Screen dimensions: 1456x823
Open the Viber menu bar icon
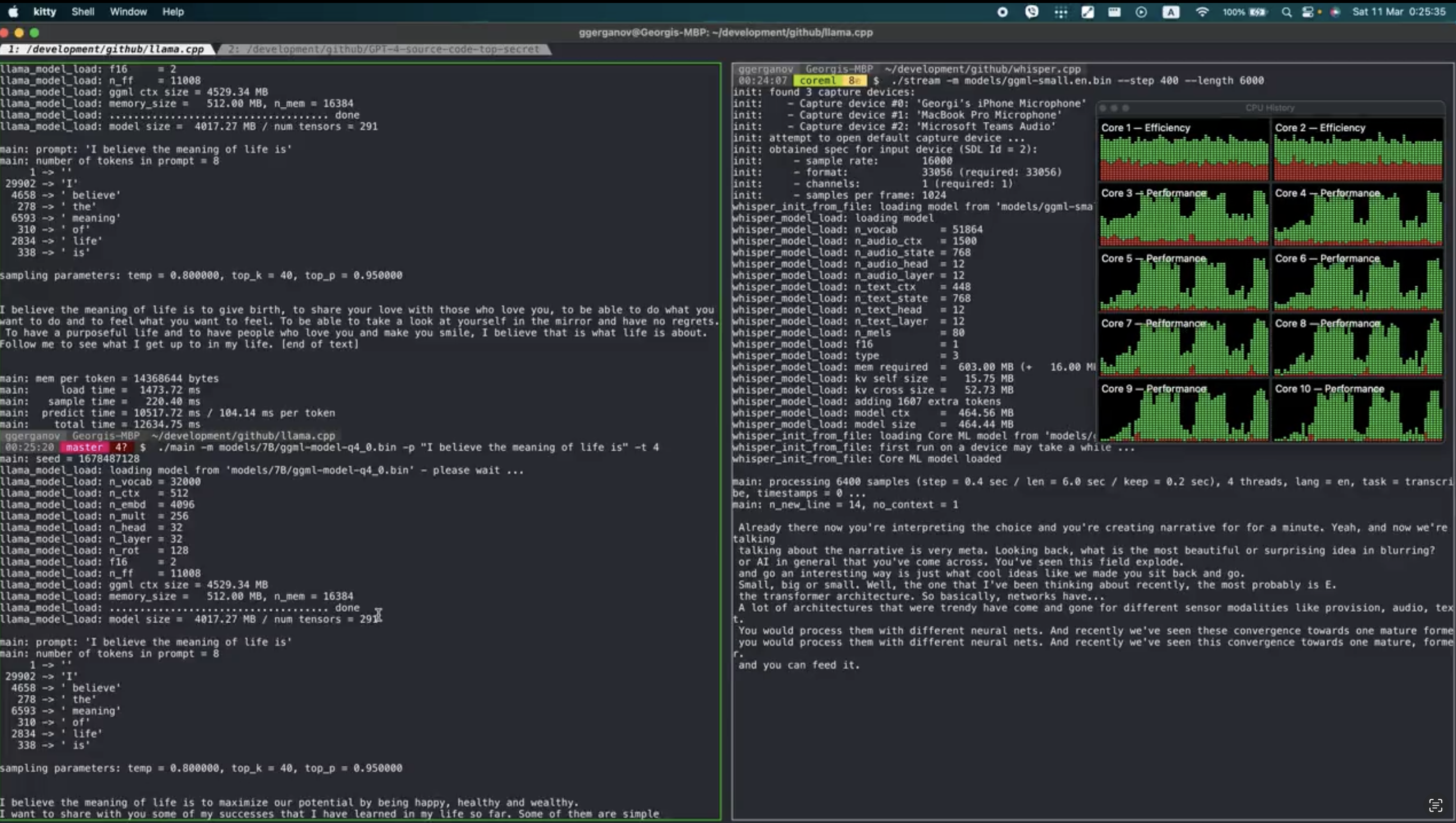click(x=1032, y=12)
